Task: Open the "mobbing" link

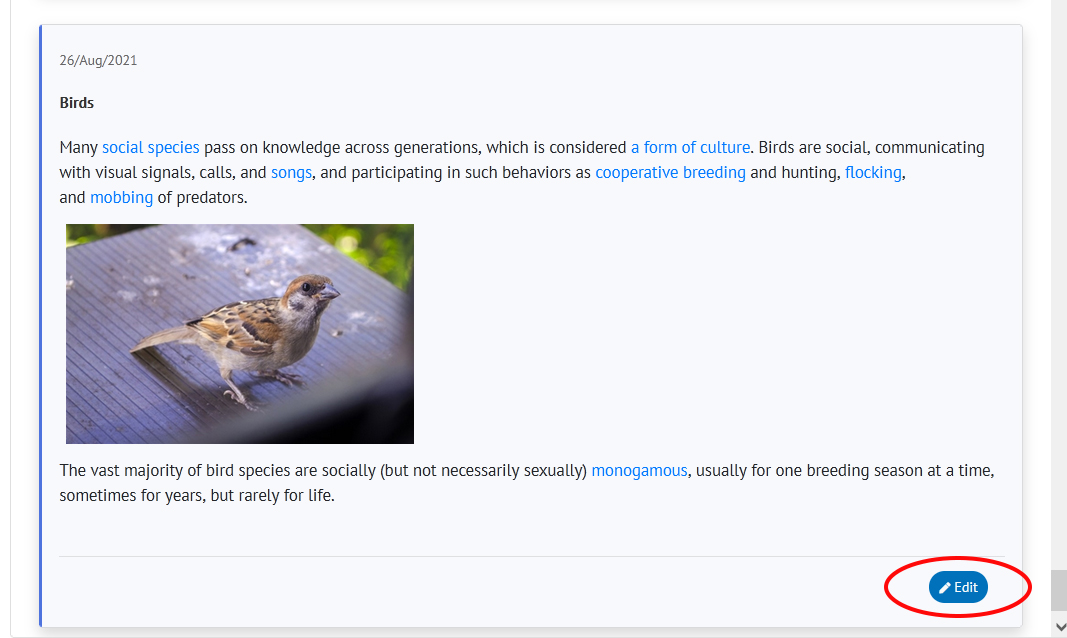Action: pos(121,198)
